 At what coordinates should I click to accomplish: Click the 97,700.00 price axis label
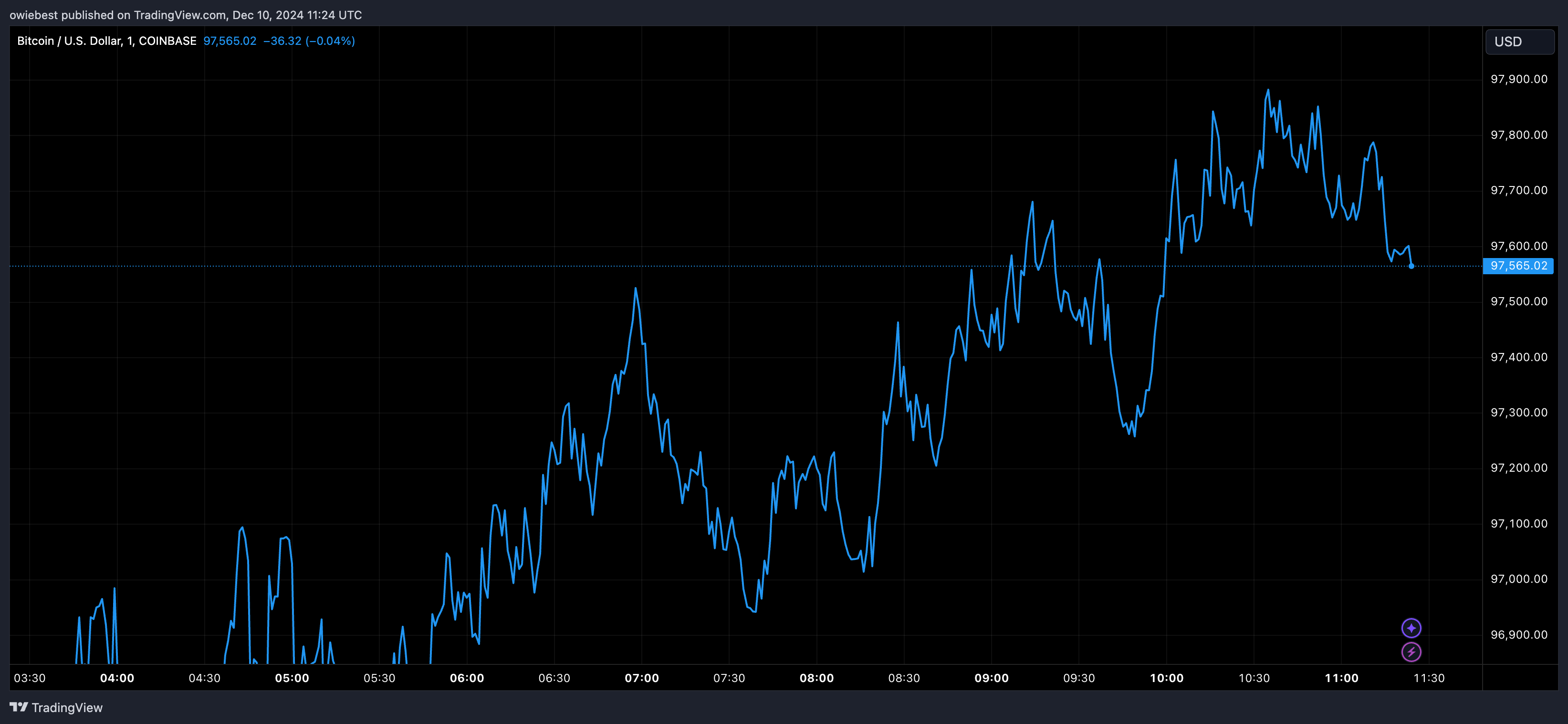1519,190
